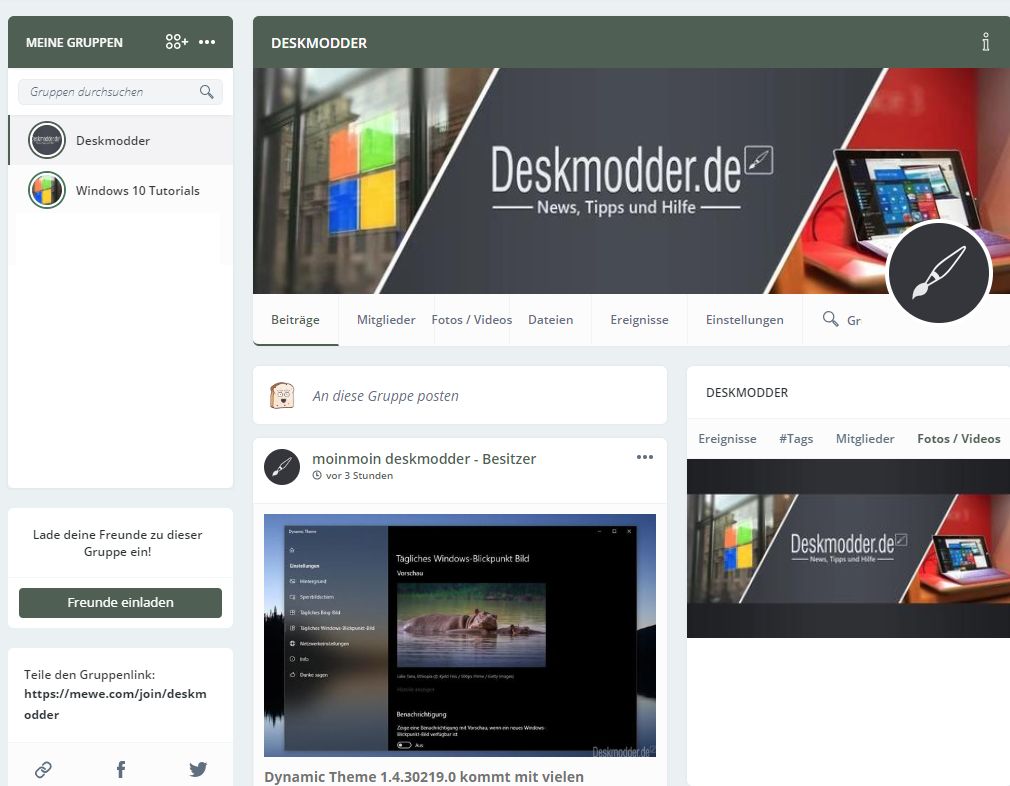1010x786 pixels.
Task: Select Mitglieder in the right Deskmodder panel
Action: [865, 439]
